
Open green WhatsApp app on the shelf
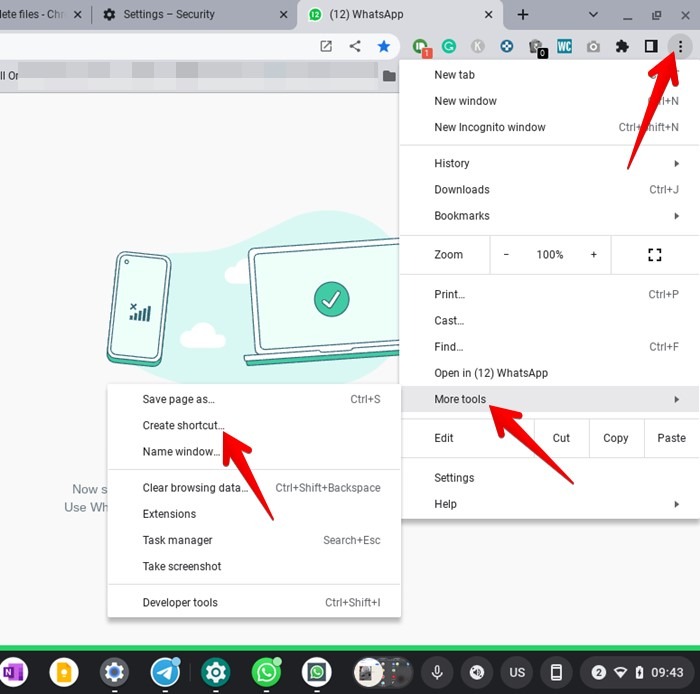(x=266, y=672)
